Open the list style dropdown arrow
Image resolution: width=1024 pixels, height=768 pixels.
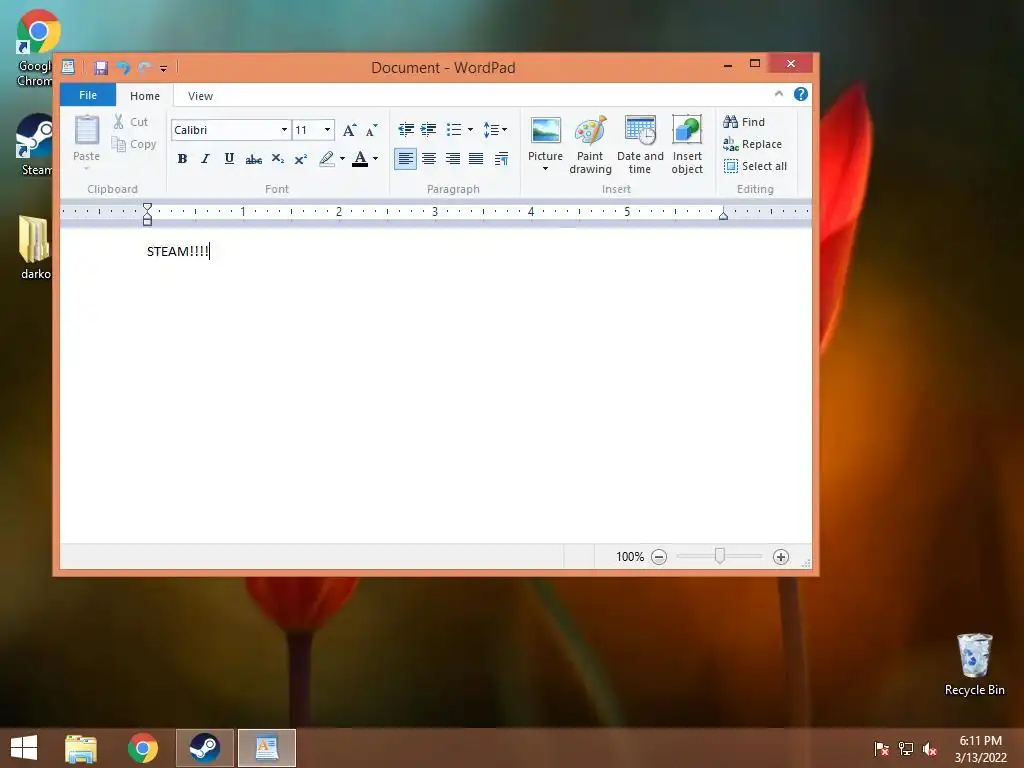tap(470, 129)
